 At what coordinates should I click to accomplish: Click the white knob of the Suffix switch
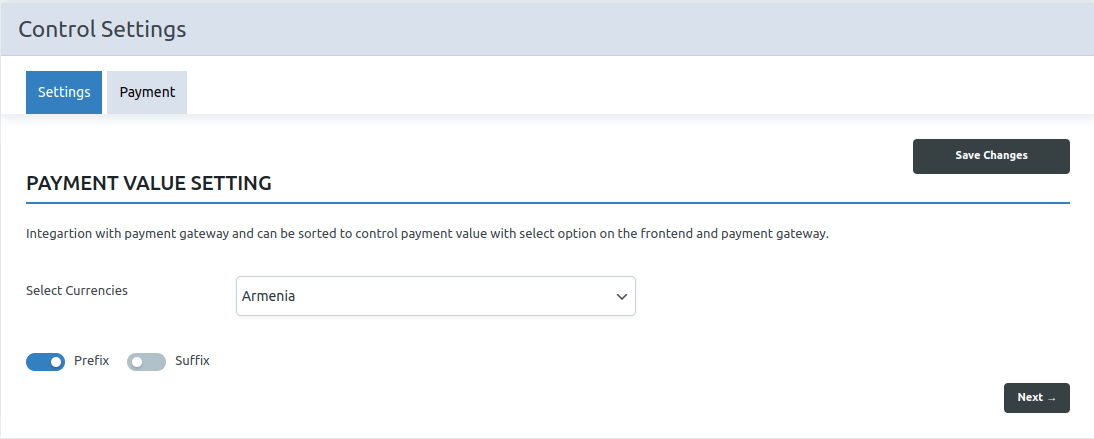[x=136, y=361]
